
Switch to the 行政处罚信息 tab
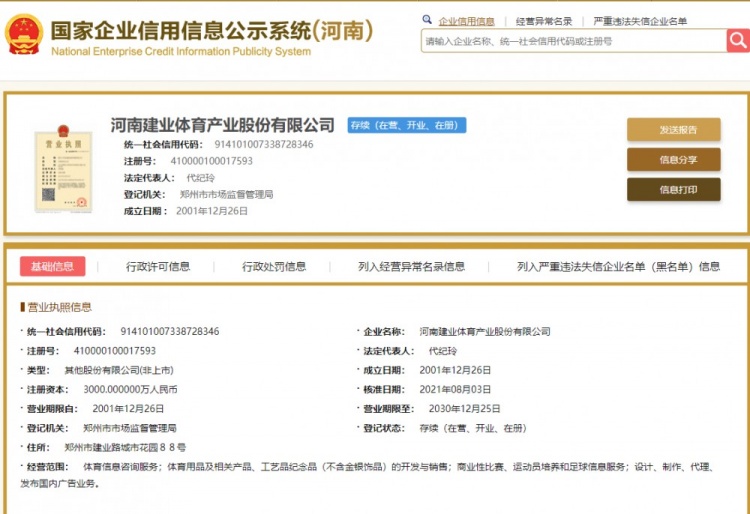coord(274,266)
